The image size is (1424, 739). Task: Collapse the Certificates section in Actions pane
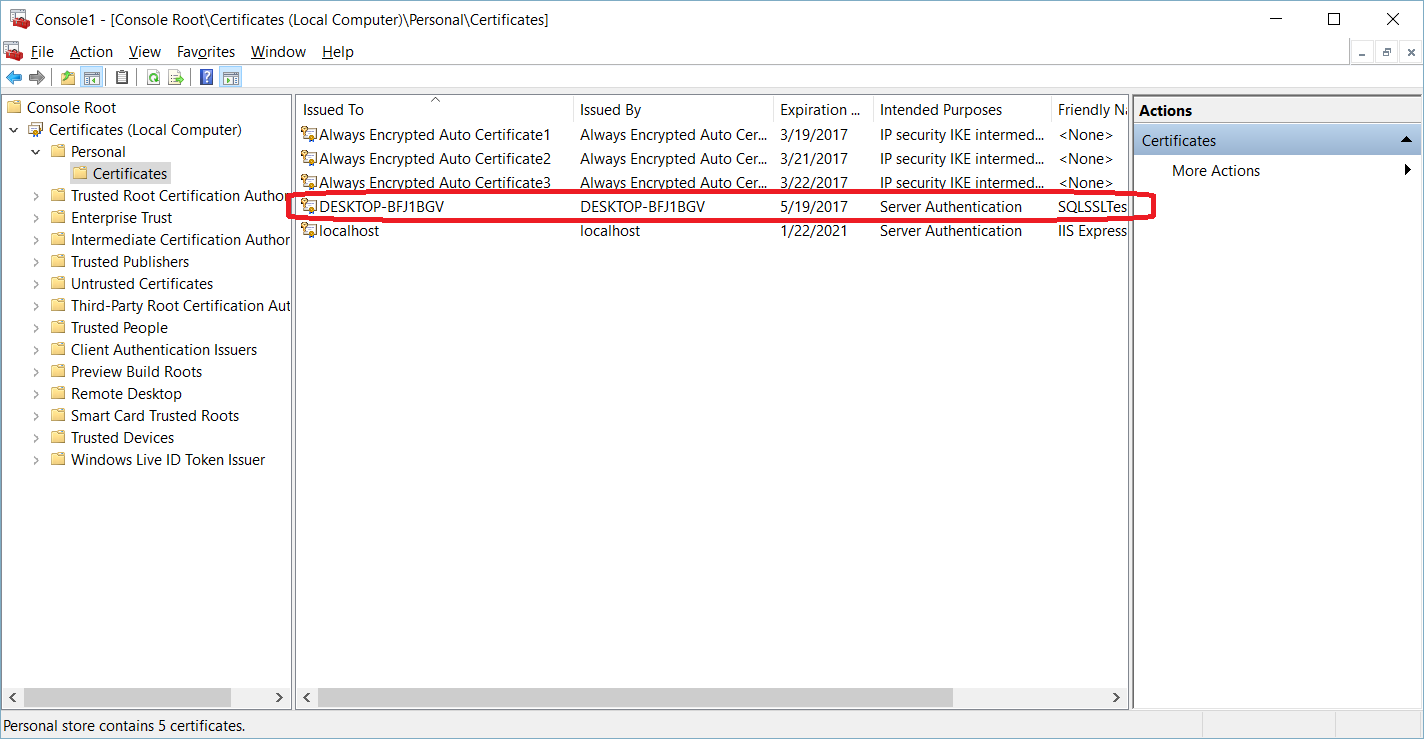(x=1406, y=141)
